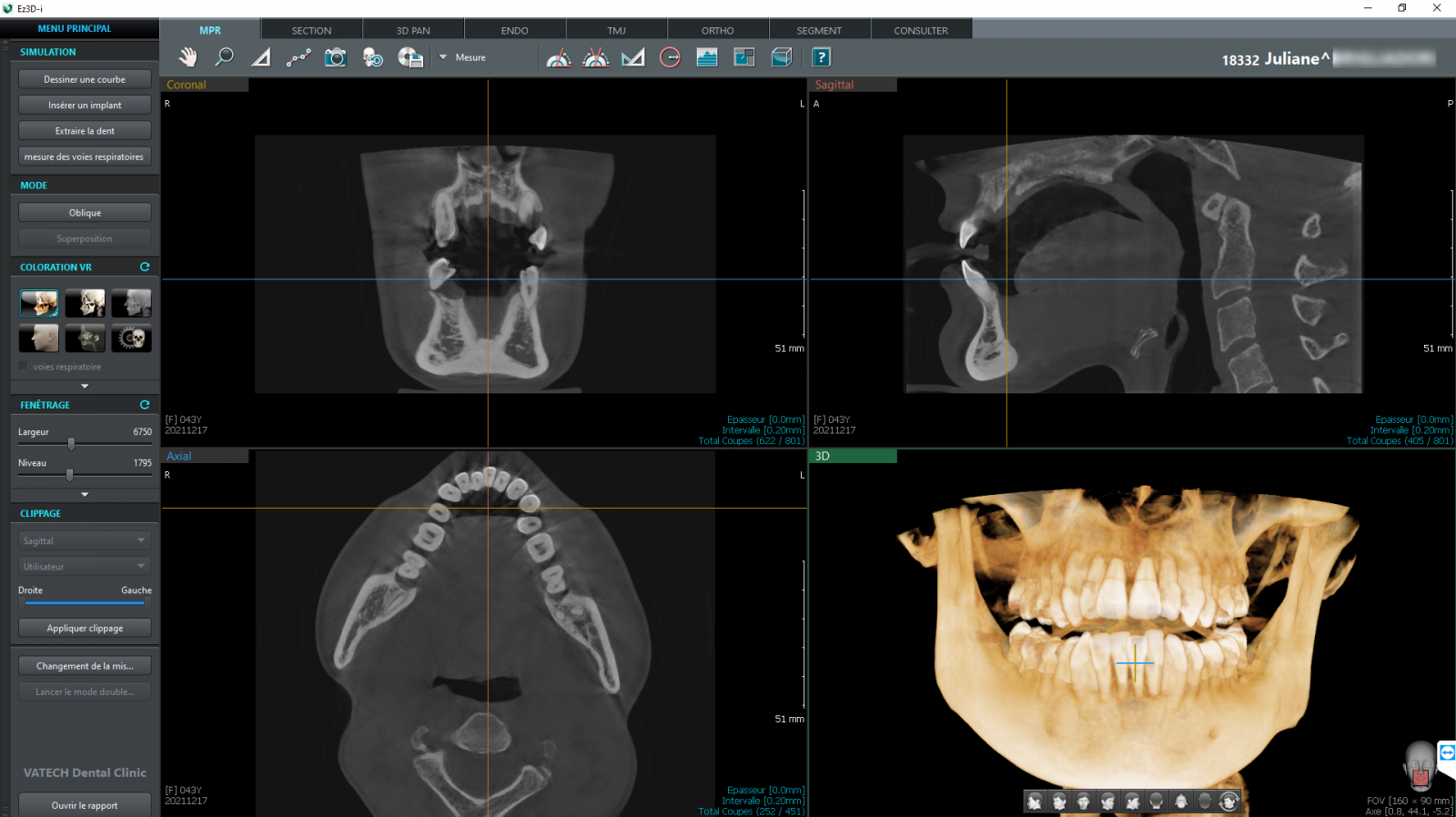
Task: Click the Largeur slider handle
Action: point(71,444)
